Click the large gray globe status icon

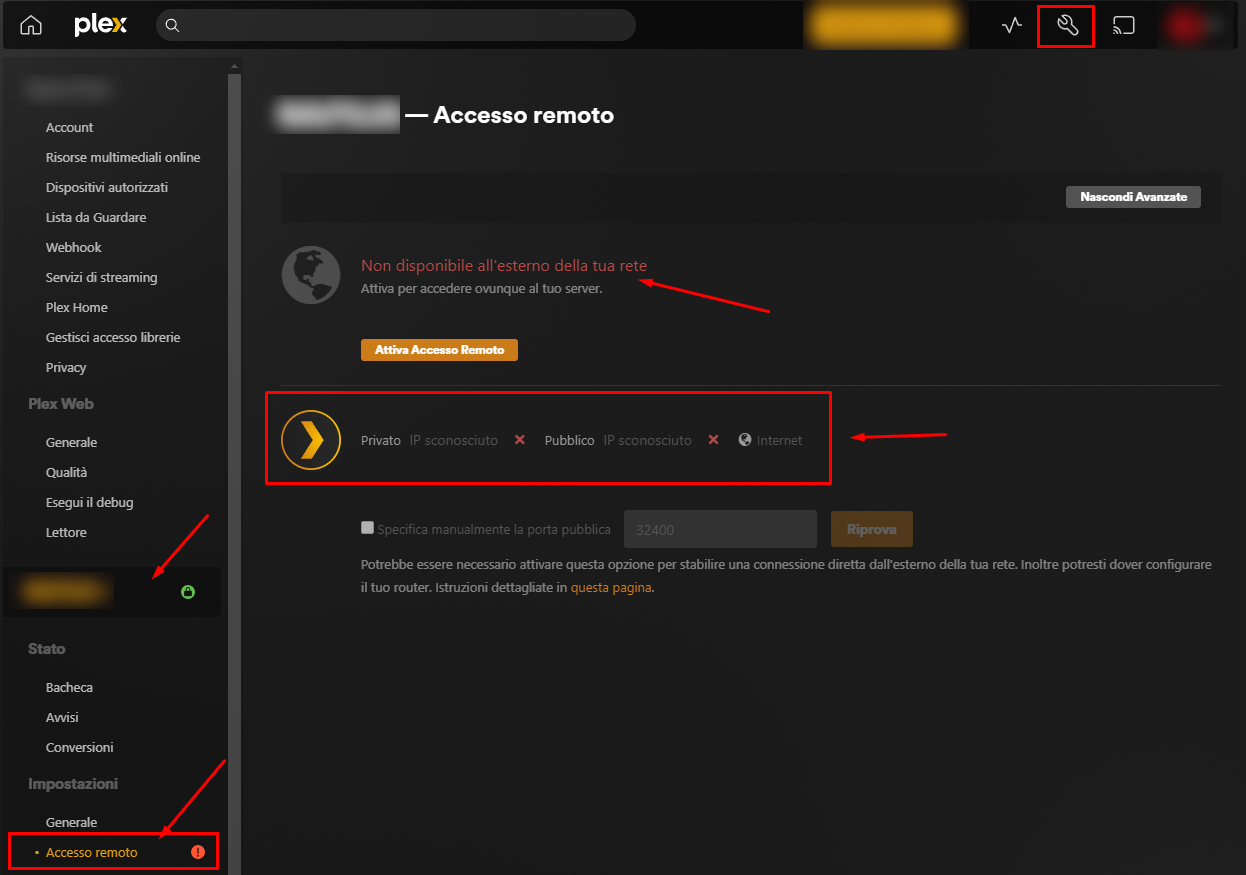point(311,274)
